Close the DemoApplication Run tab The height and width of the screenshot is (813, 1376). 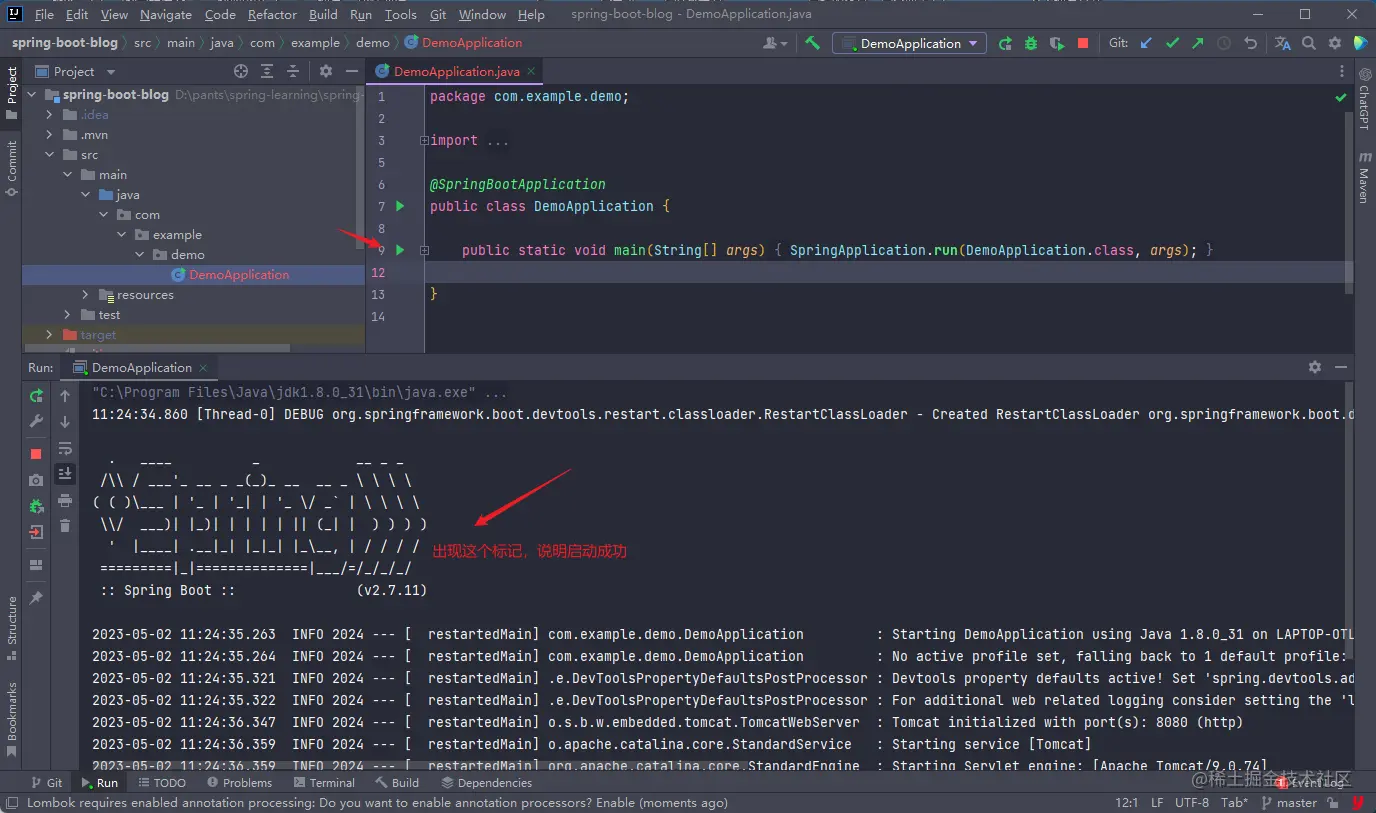(202, 368)
